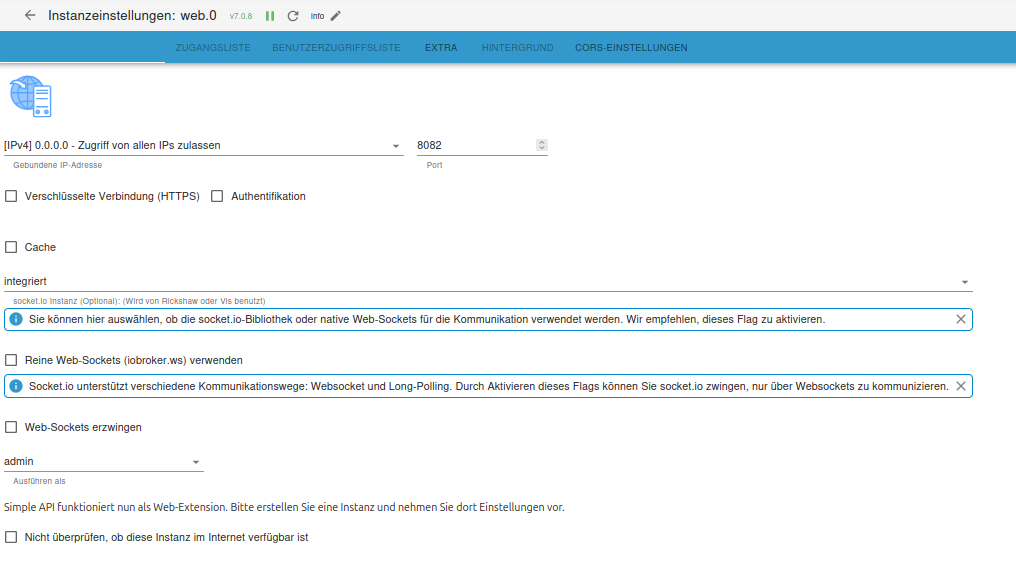Viewport: 1016px width, 567px height.
Task: Dismiss the Long-Polling info message
Action: coord(961,386)
